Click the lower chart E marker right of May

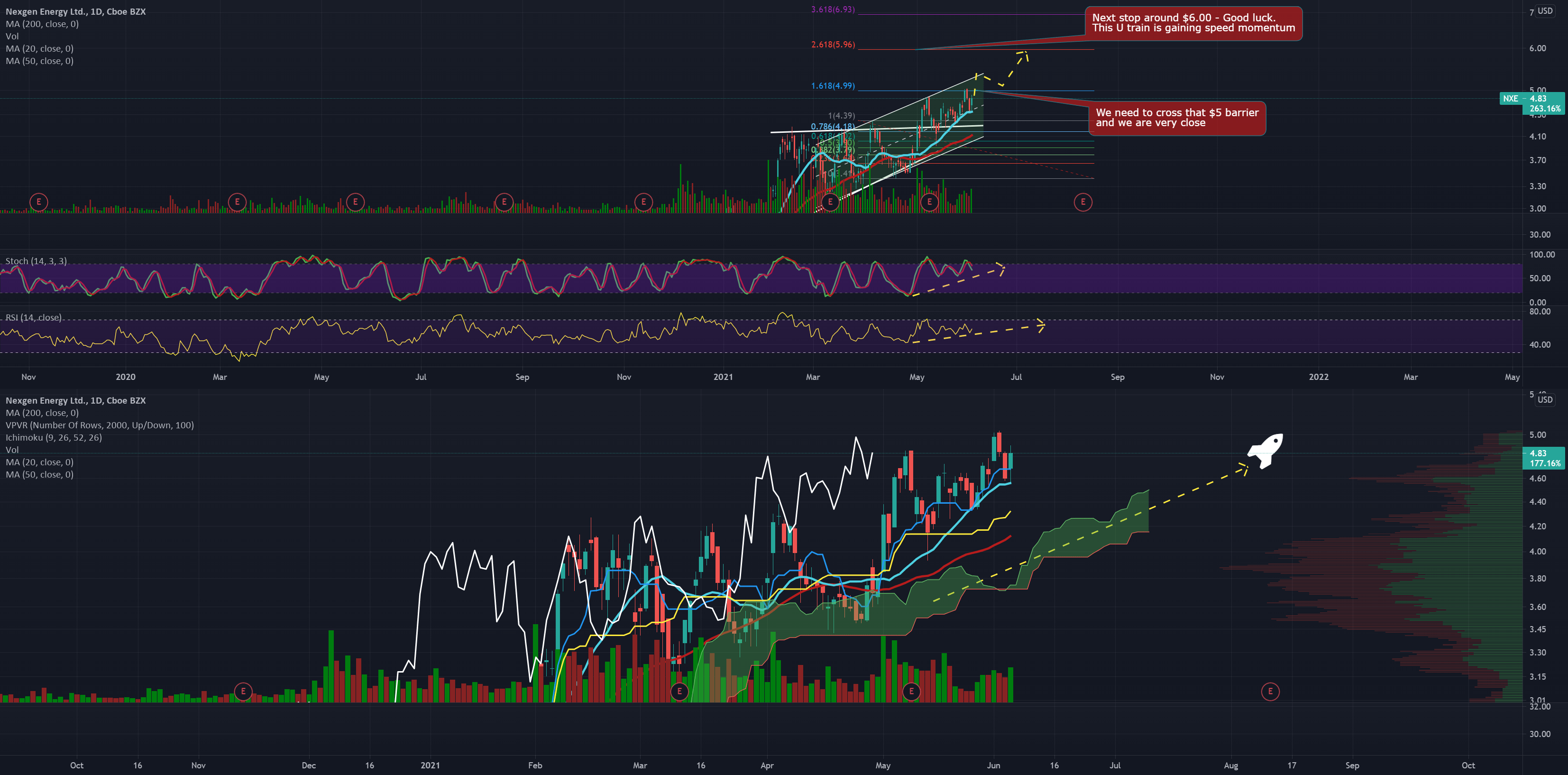[911, 691]
